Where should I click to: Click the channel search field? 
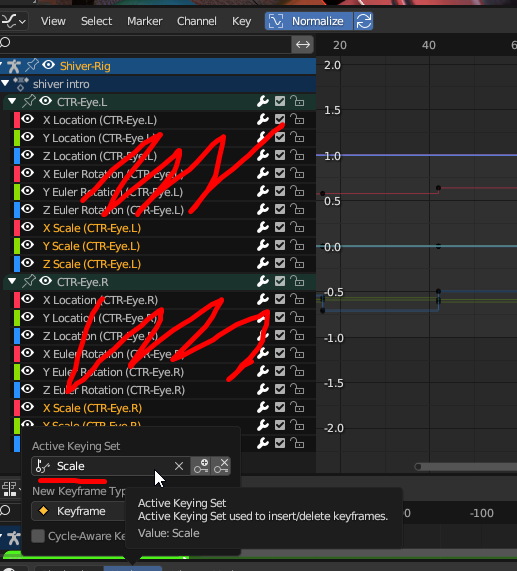[x=146, y=44]
